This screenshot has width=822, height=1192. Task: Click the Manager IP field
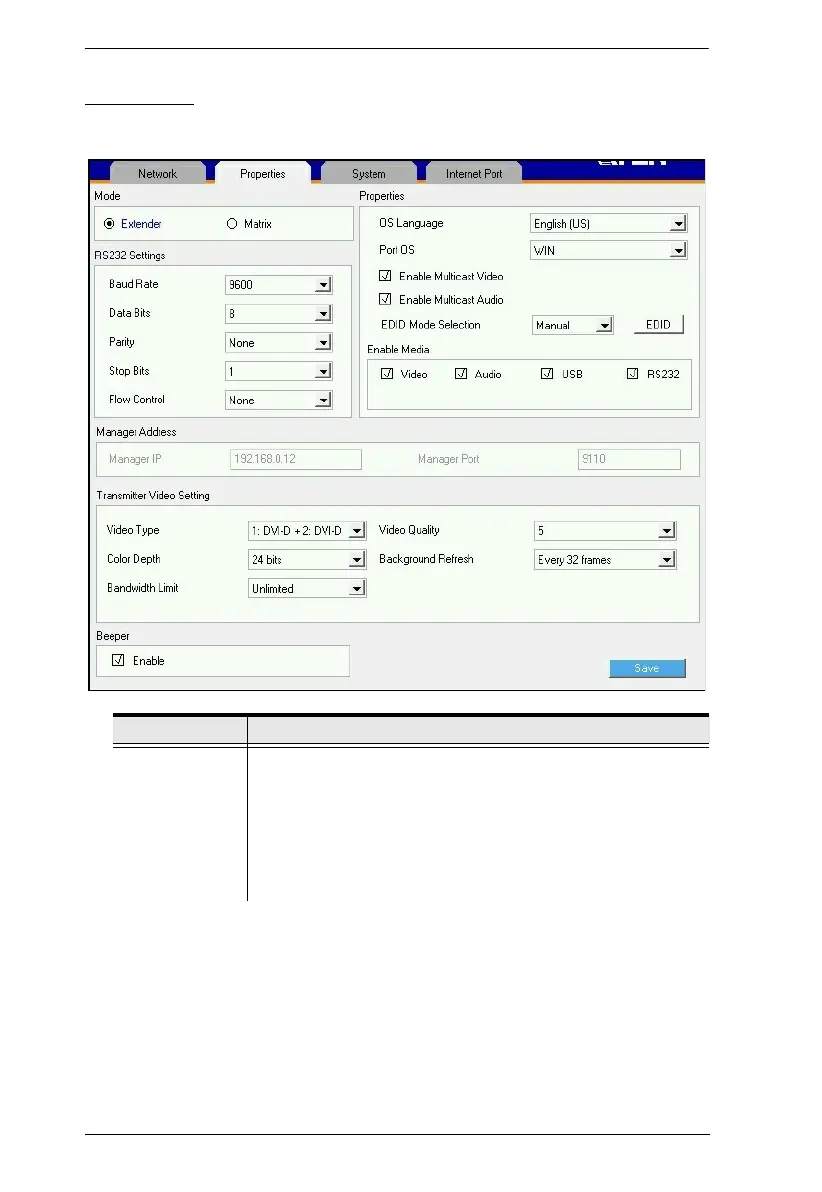(296, 459)
